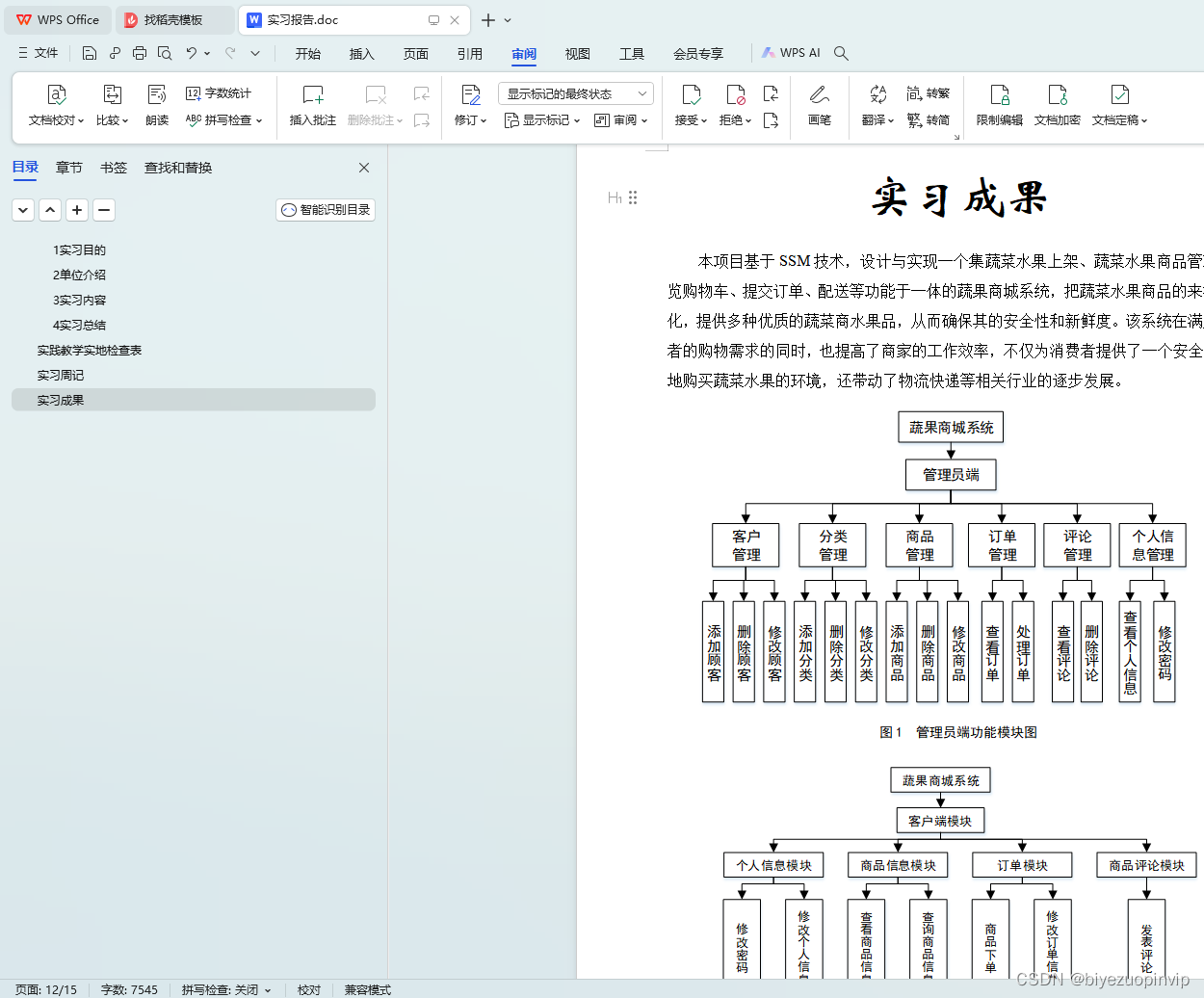This screenshot has height=998, width=1204.
Task: Switch to 书签 navigation tab
Action: (114, 168)
